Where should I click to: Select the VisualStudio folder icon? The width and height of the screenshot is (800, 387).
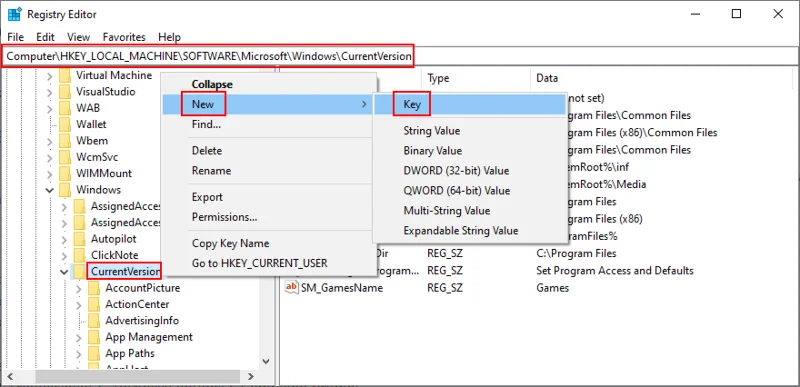64,92
